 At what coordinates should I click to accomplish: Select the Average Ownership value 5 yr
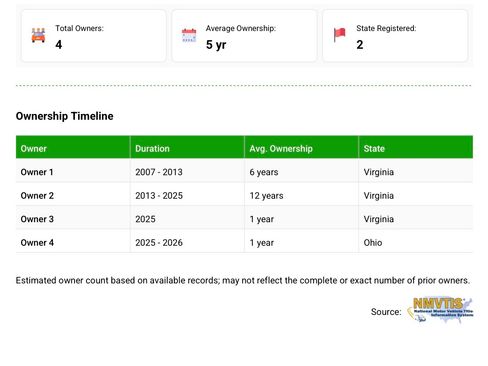point(216,45)
